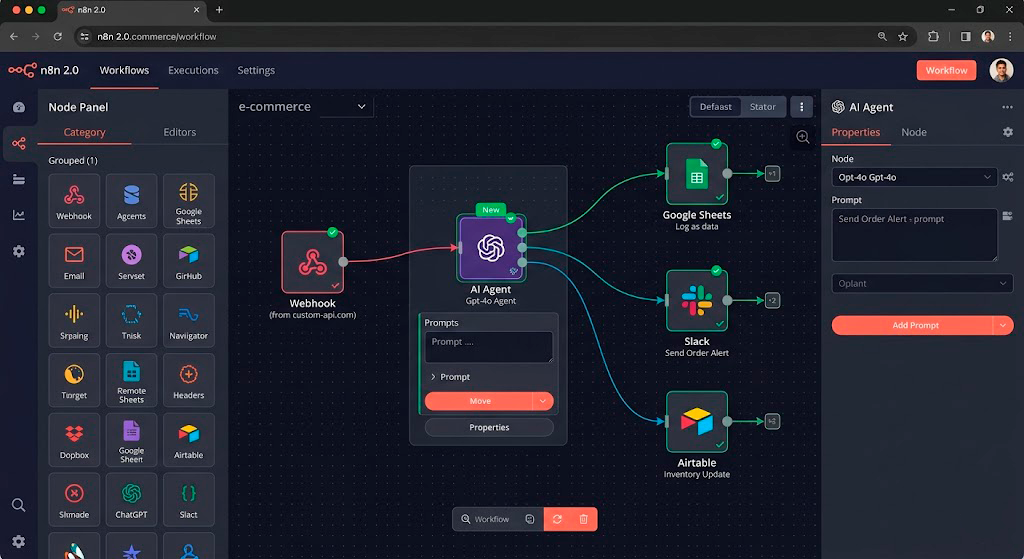1024x559 pixels.
Task: Select the Dopbox node tile
Action: click(x=74, y=439)
